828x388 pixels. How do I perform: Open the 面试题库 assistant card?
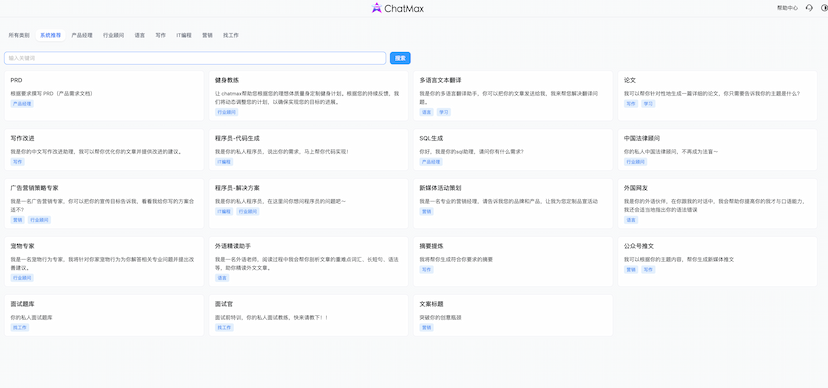click(x=104, y=315)
